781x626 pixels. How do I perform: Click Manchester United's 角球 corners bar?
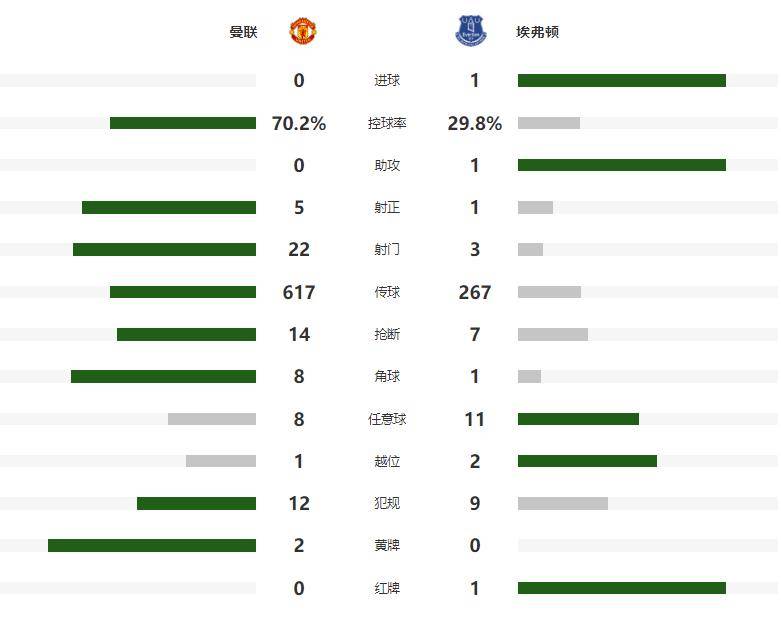click(x=163, y=376)
